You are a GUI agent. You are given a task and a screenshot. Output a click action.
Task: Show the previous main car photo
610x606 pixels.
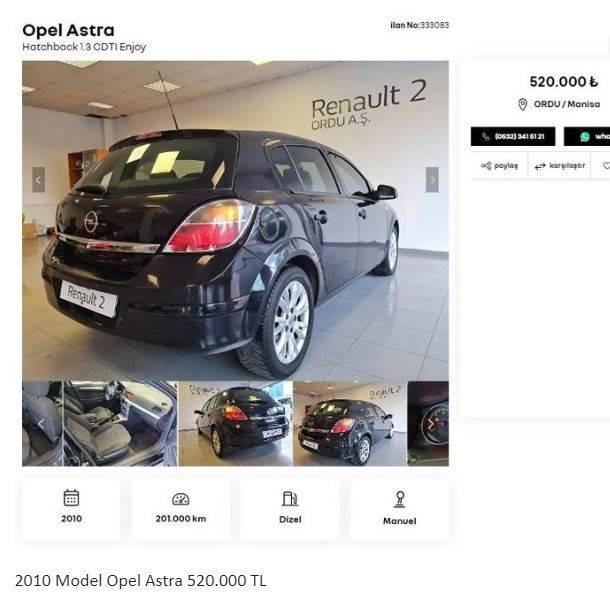pos(39,180)
